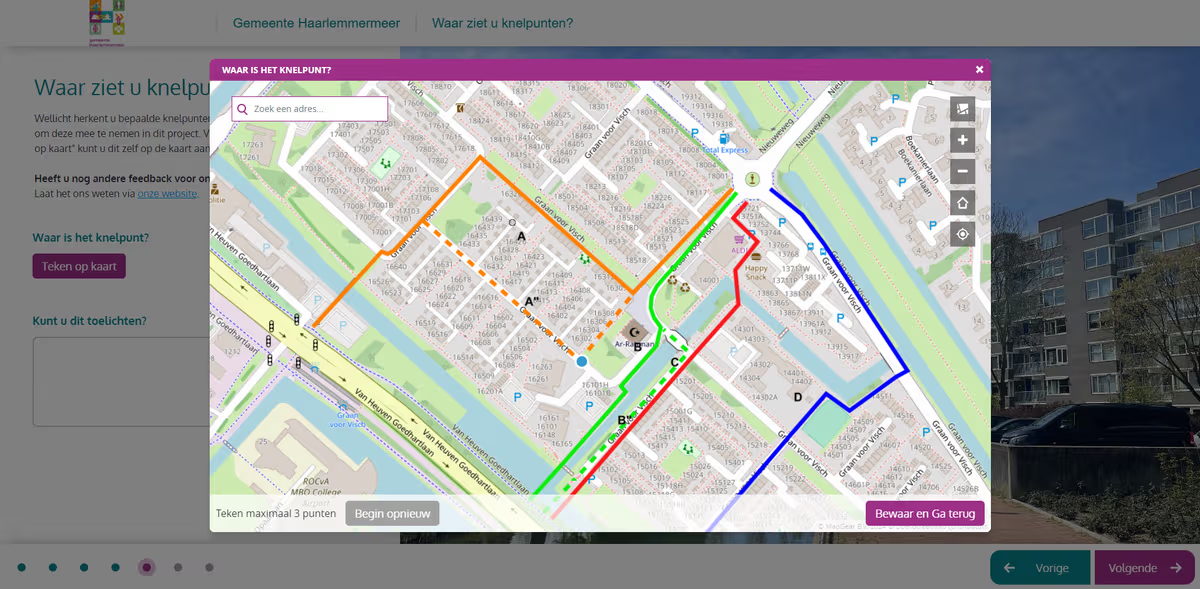The height and width of the screenshot is (589, 1200).
Task: Click the exclamation marker at the roundabout
Action: tap(753, 180)
